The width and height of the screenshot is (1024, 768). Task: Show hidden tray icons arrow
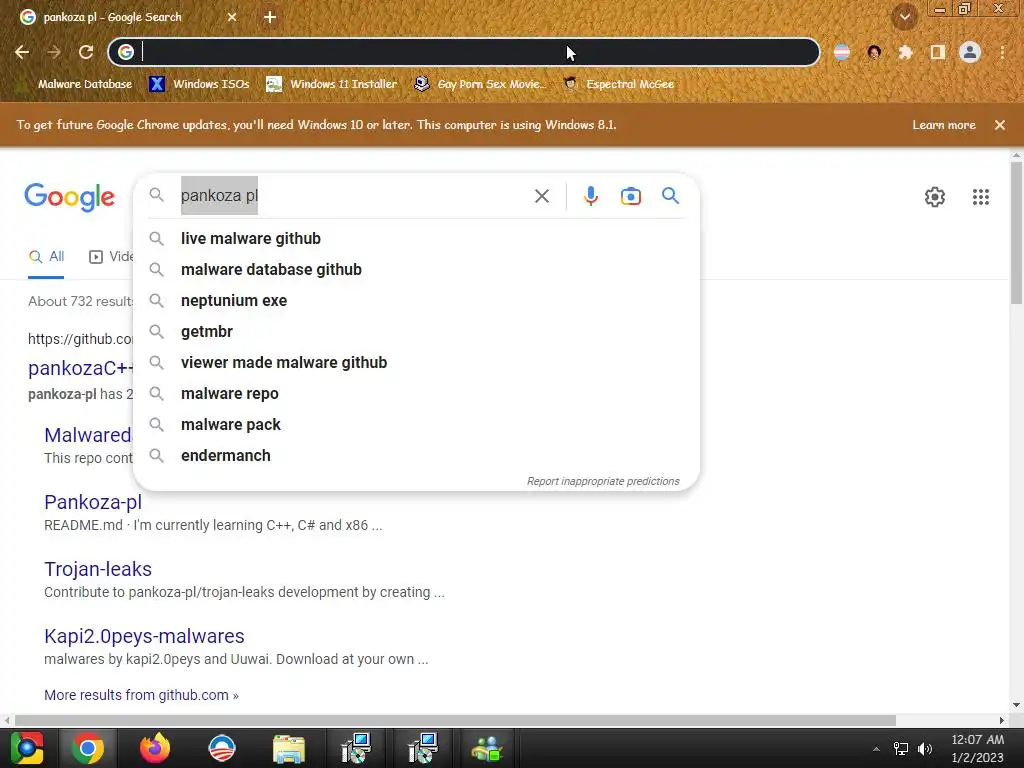(876, 749)
